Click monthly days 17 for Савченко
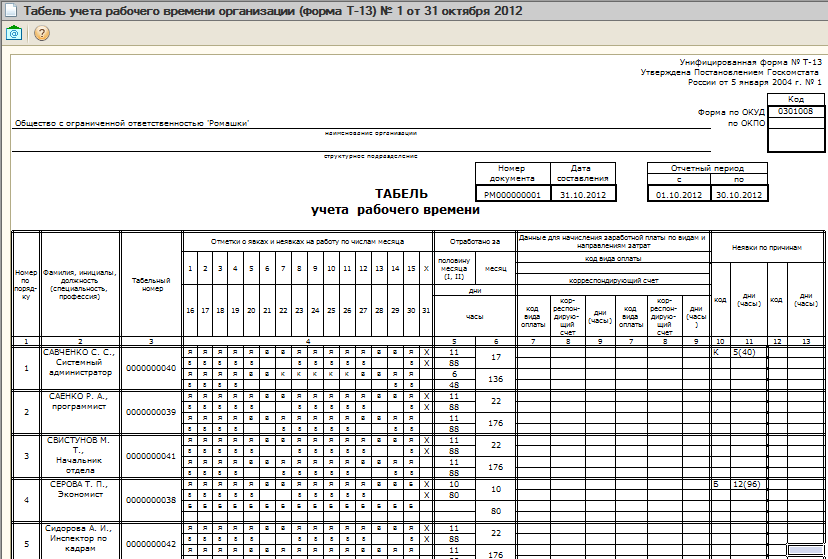Screen dimensions: 828x559 495,357
